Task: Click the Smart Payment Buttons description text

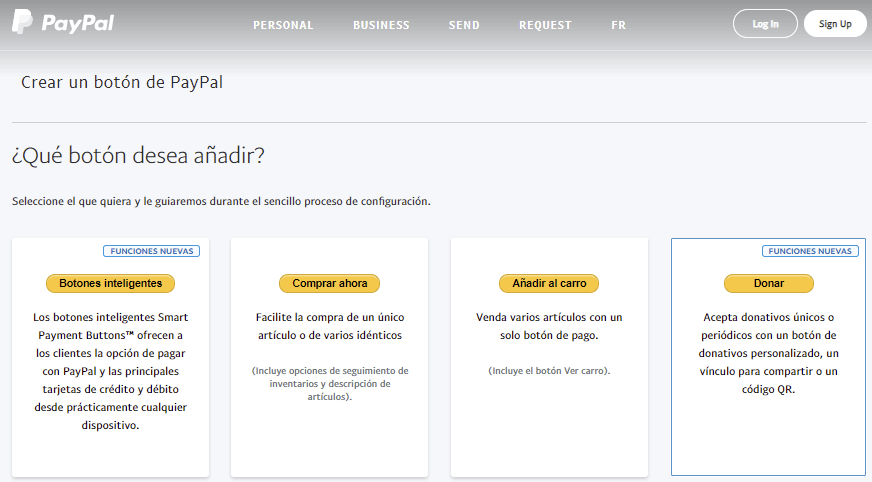Action: (x=110, y=371)
